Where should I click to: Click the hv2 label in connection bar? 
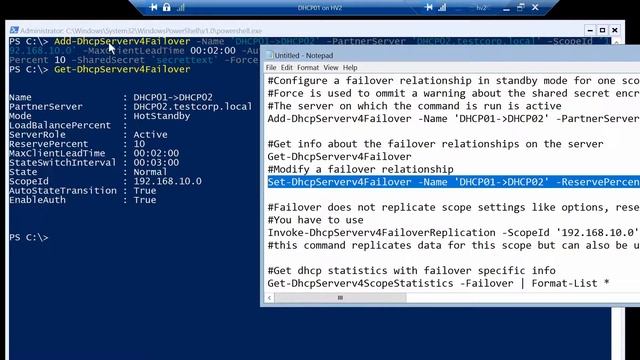click(481, 8)
